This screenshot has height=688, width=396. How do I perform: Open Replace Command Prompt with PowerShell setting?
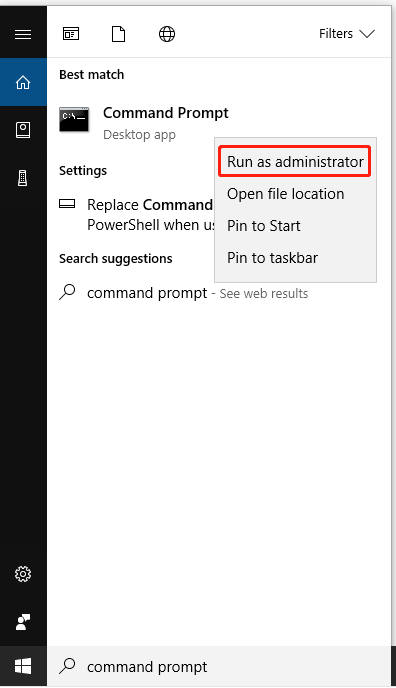coord(136,215)
